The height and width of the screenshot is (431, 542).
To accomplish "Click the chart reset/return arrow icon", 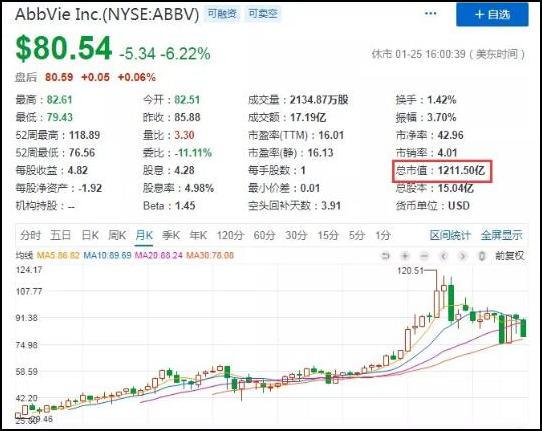I will [385, 256].
